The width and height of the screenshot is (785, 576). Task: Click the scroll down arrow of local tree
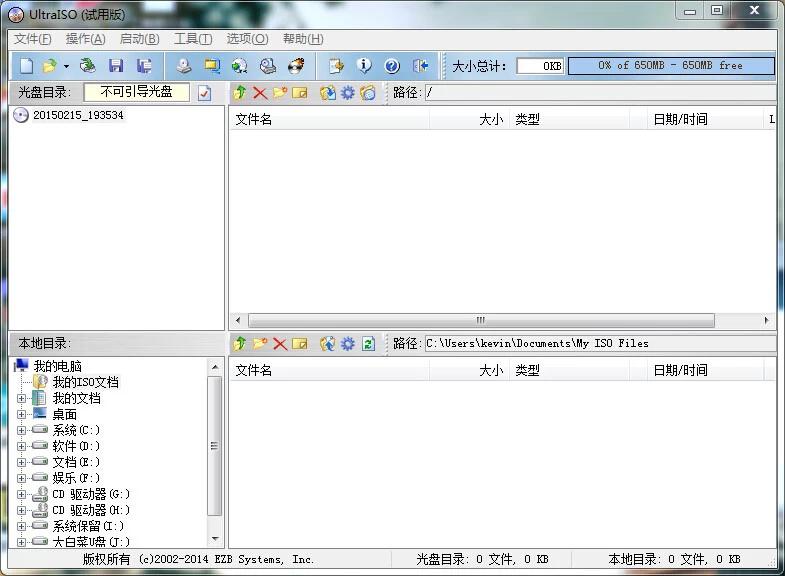(x=215, y=539)
